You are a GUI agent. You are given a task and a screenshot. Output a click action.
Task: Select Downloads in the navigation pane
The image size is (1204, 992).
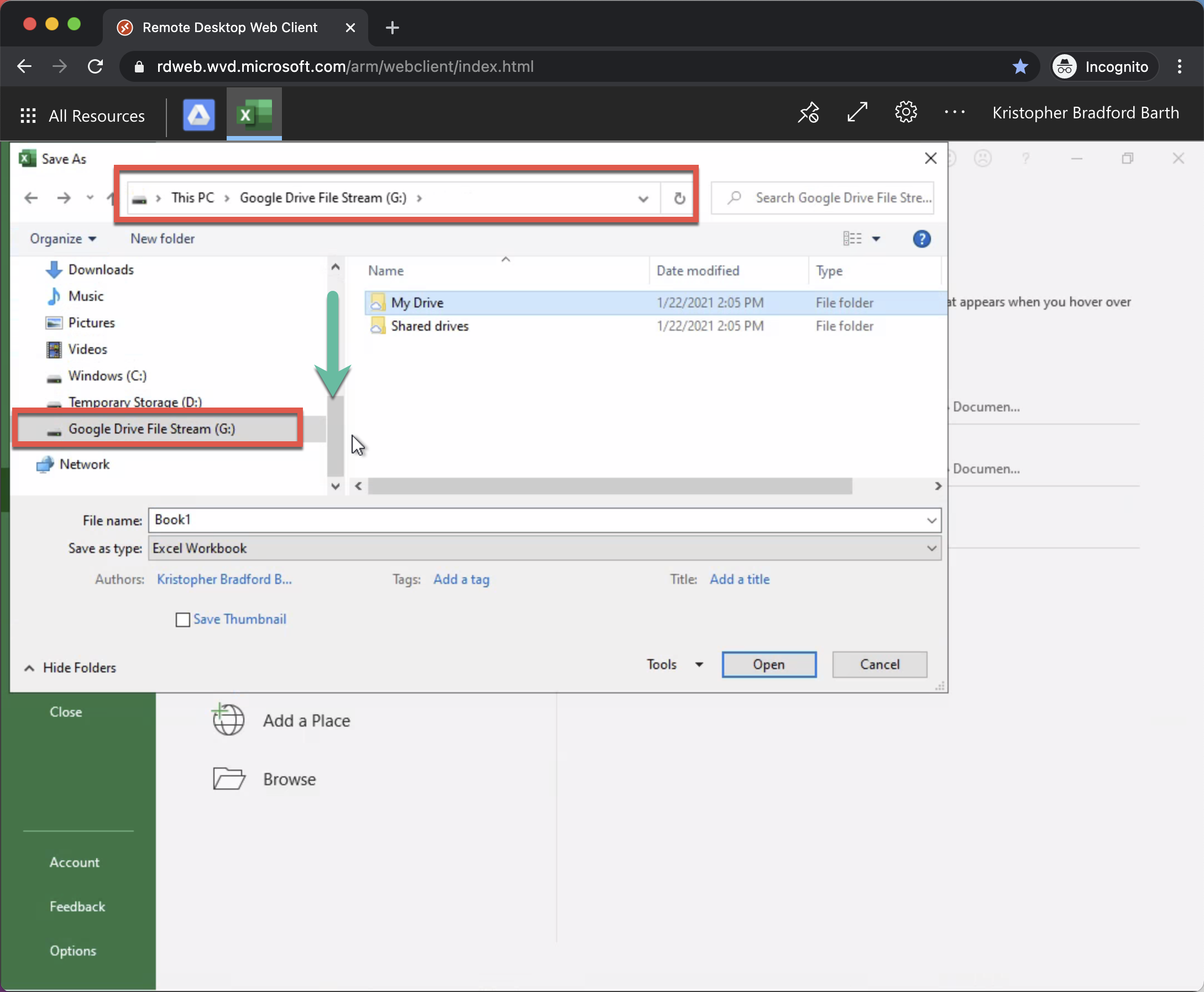(101, 270)
